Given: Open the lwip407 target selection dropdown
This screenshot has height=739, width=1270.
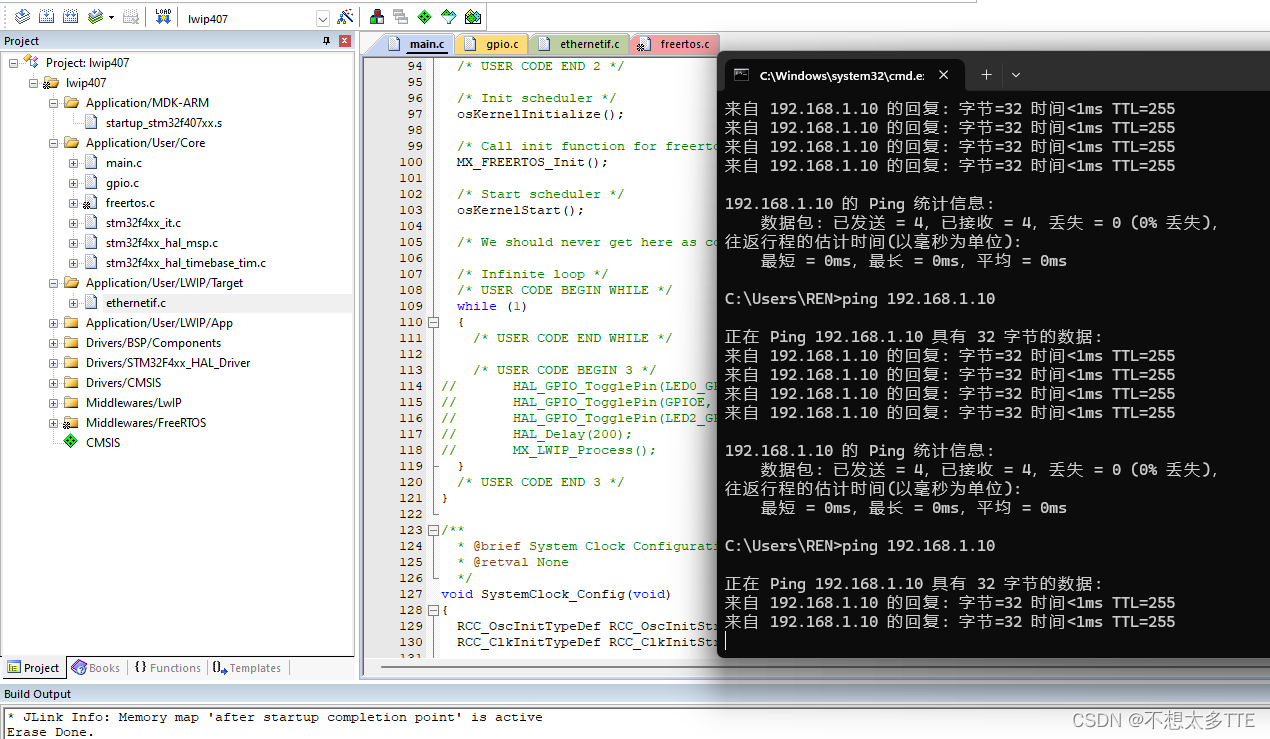Looking at the screenshot, I should (x=322, y=16).
